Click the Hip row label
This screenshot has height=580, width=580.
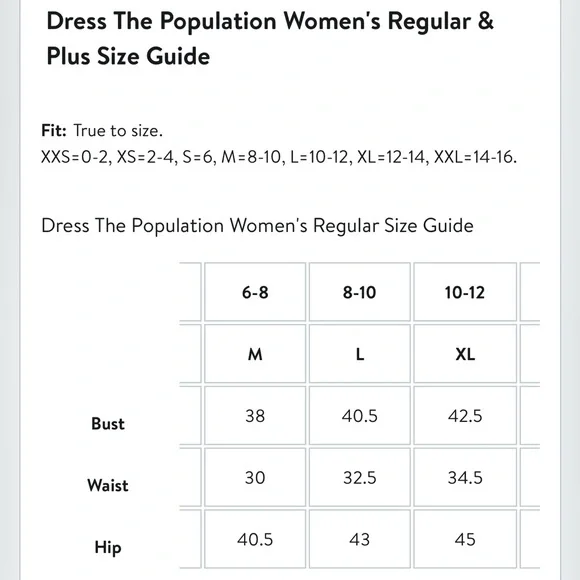(108, 547)
